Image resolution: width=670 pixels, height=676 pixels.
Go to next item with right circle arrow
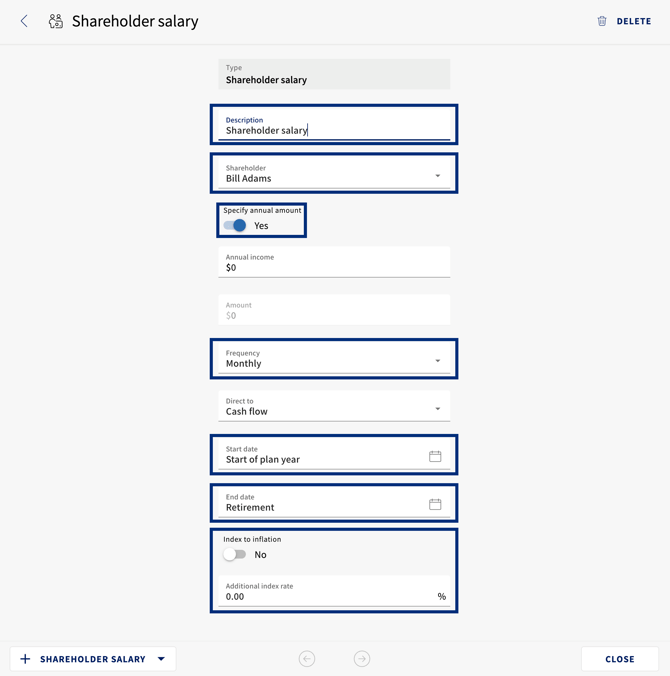tap(362, 659)
